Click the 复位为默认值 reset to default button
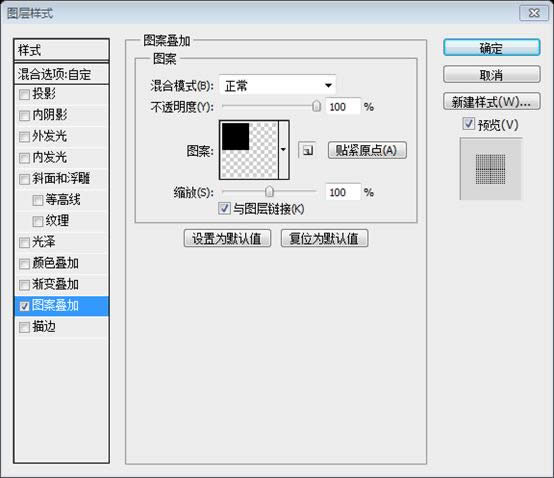The width and height of the screenshot is (554, 478). click(x=324, y=238)
